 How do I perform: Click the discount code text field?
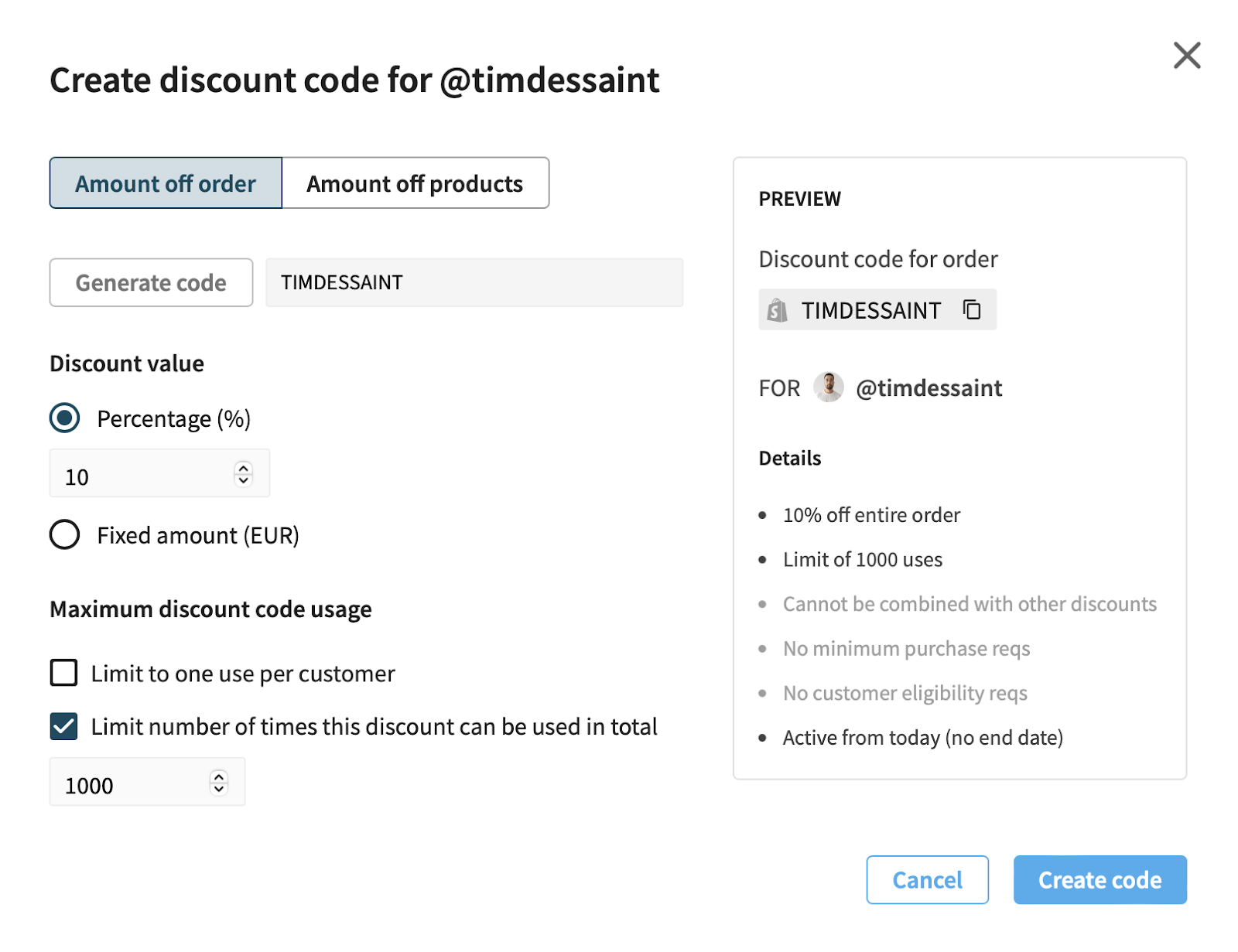(474, 282)
